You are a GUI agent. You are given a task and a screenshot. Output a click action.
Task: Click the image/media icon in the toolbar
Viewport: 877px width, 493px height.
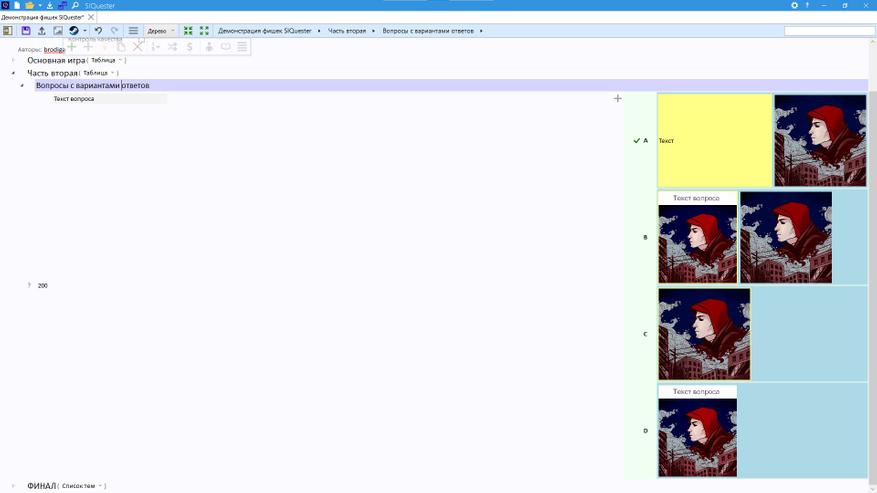[x=58, y=31]
